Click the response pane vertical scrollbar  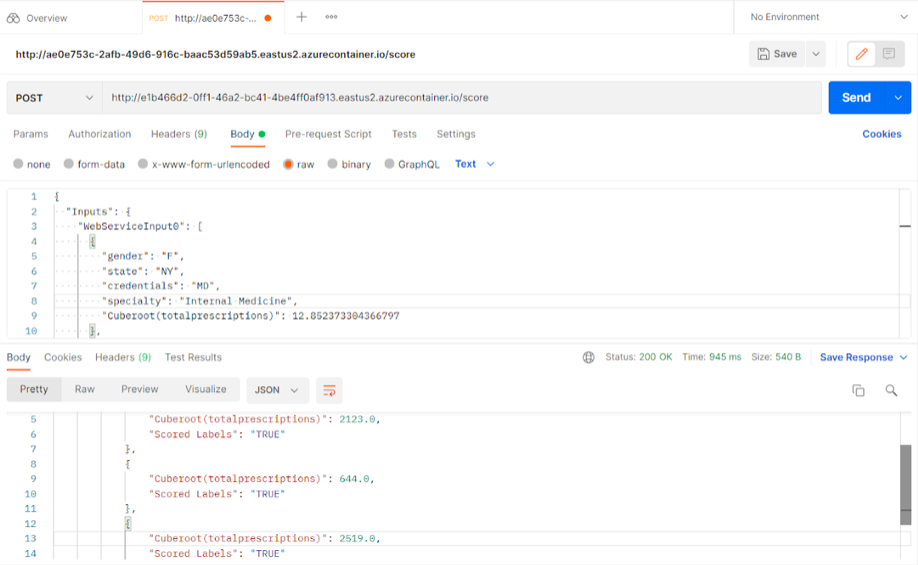tap(906, 485)
